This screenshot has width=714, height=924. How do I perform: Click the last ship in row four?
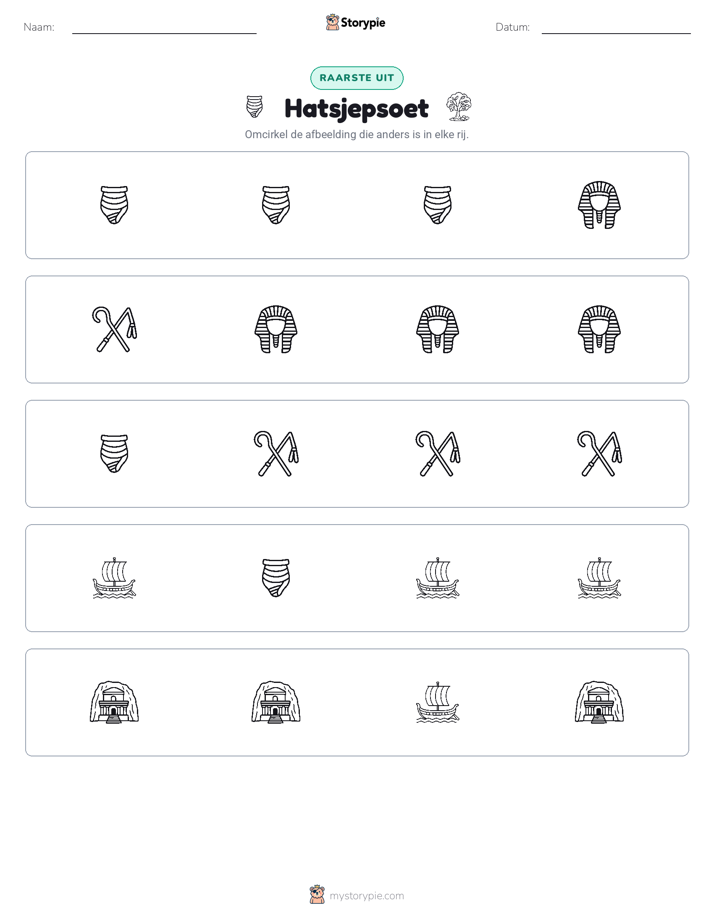point(599,578)
